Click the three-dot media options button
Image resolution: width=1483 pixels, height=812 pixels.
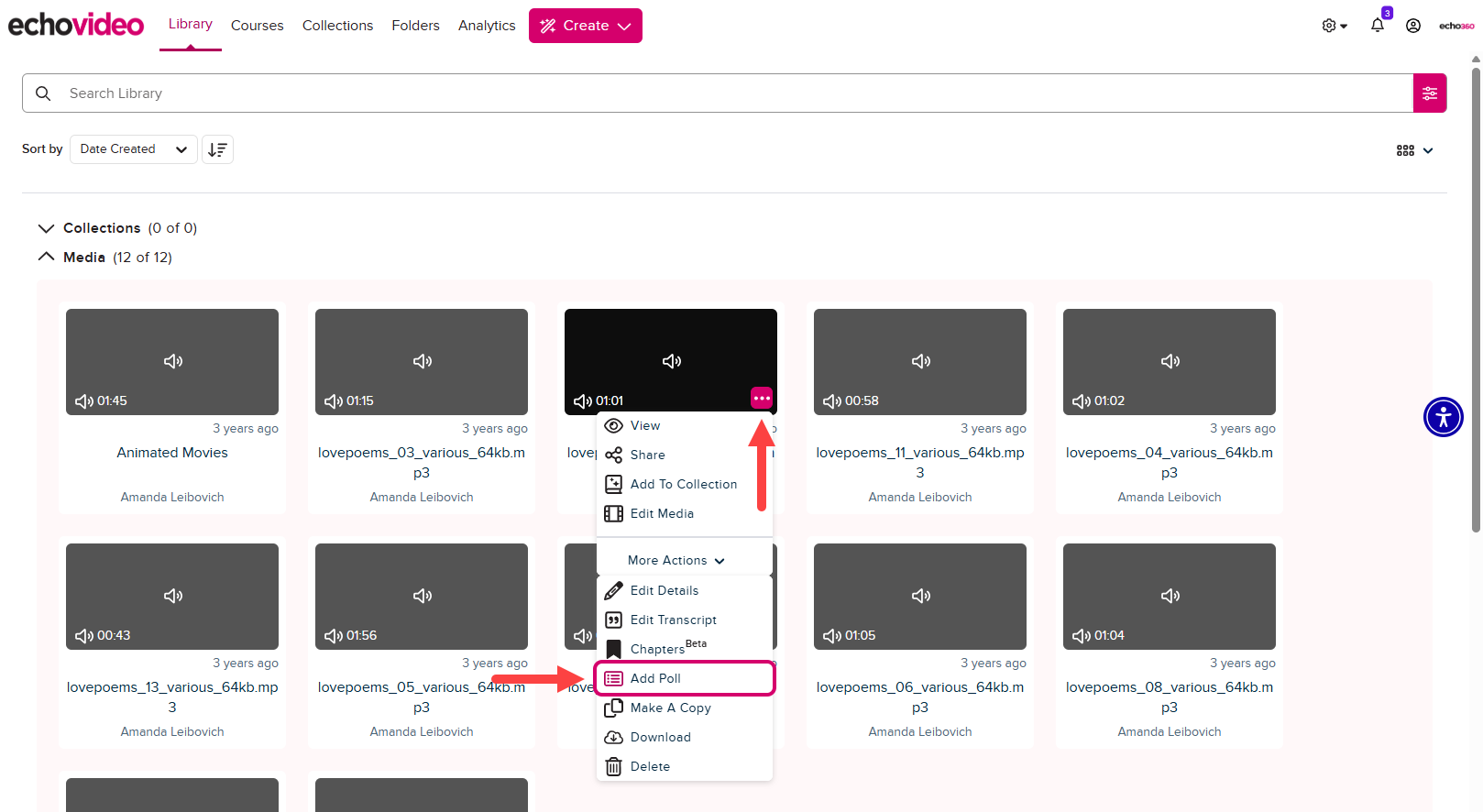pyautogui.click(x=761, y=398)
